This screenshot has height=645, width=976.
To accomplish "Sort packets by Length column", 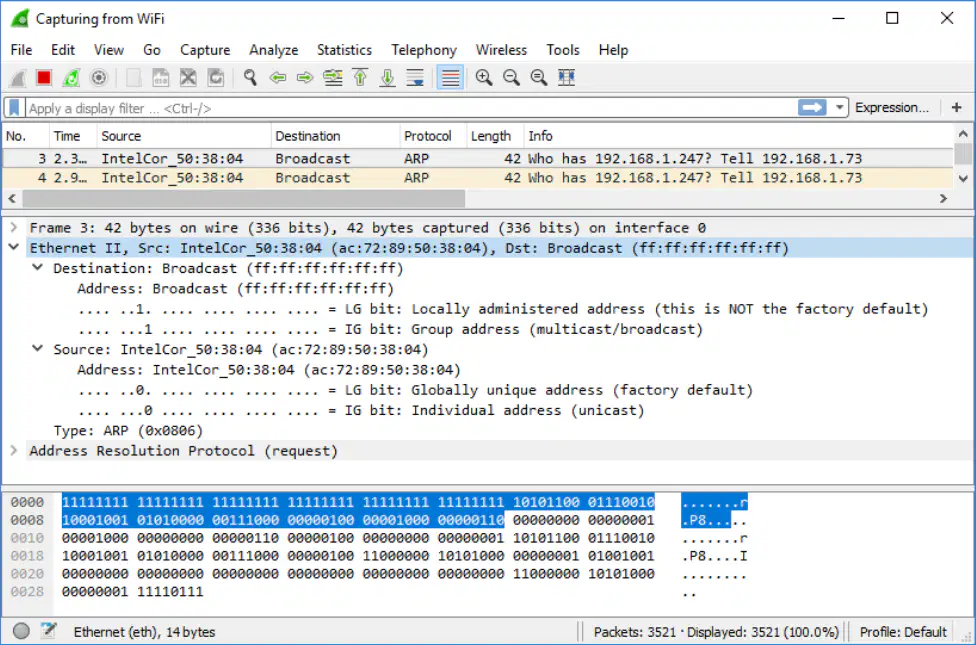I will click(x=495, y=136).
